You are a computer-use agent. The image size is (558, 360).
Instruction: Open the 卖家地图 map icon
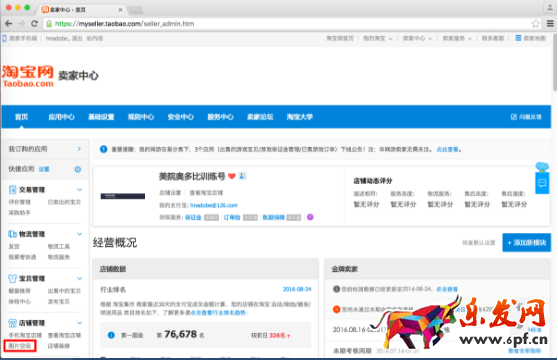(518, 38)
